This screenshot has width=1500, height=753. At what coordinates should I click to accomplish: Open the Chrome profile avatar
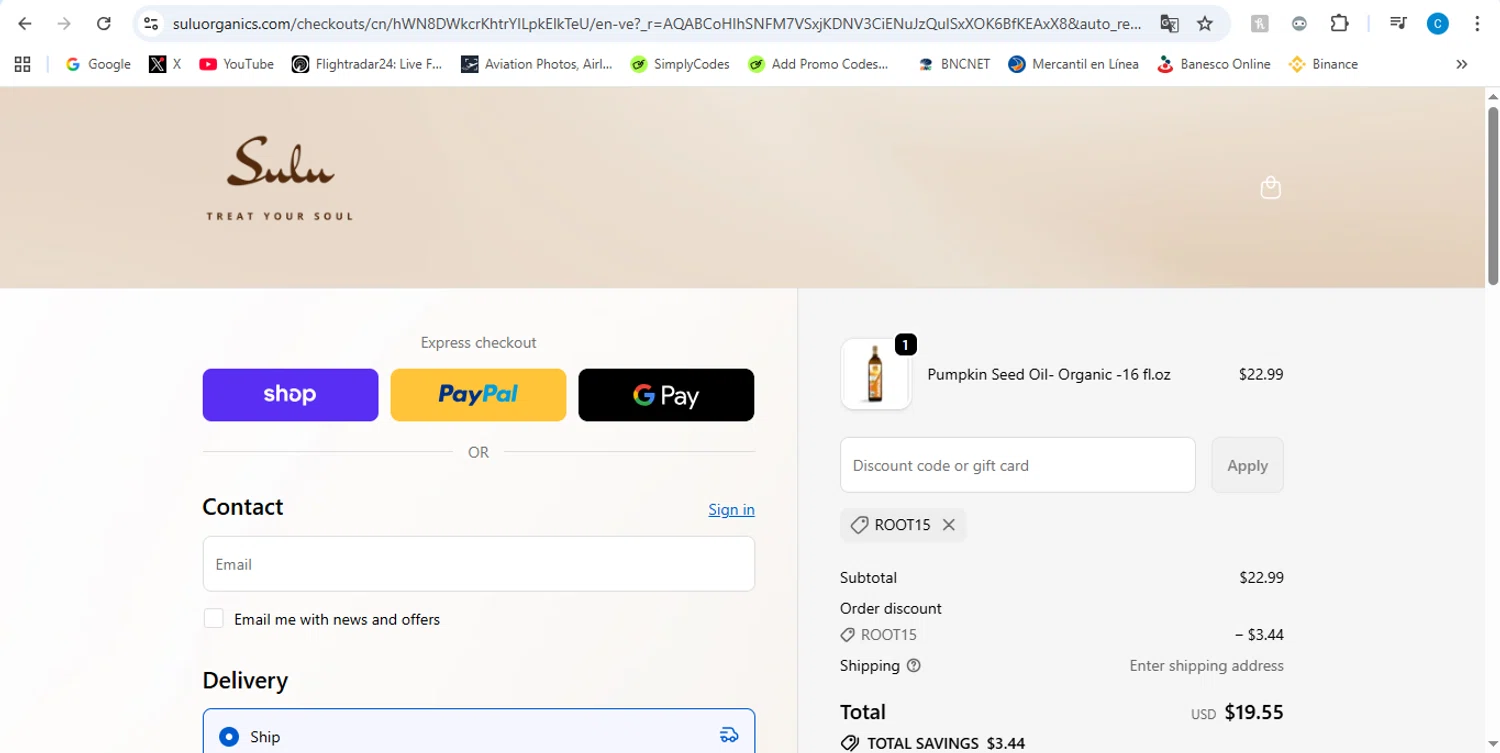[1437, 24]
